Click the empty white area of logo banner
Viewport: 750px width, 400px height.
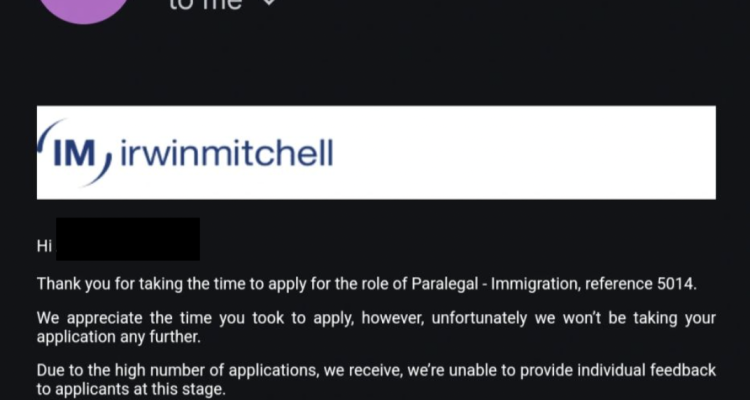[x=526, y=152]
